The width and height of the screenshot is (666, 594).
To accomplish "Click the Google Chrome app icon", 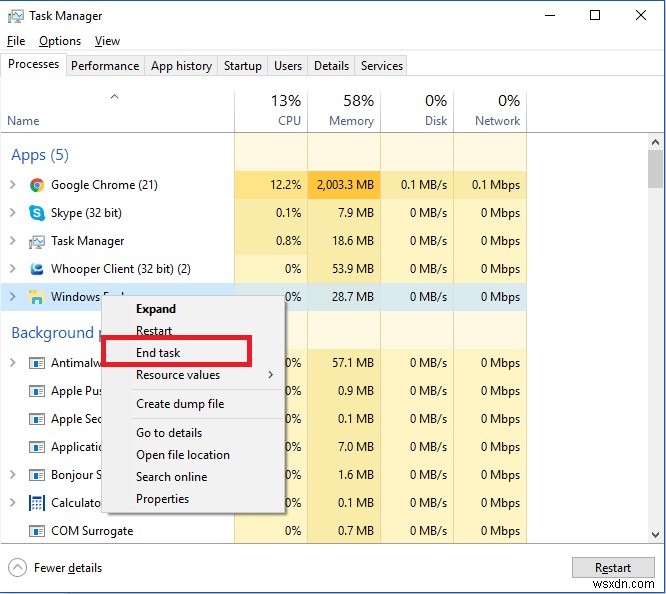I will (x=37, y=185).
